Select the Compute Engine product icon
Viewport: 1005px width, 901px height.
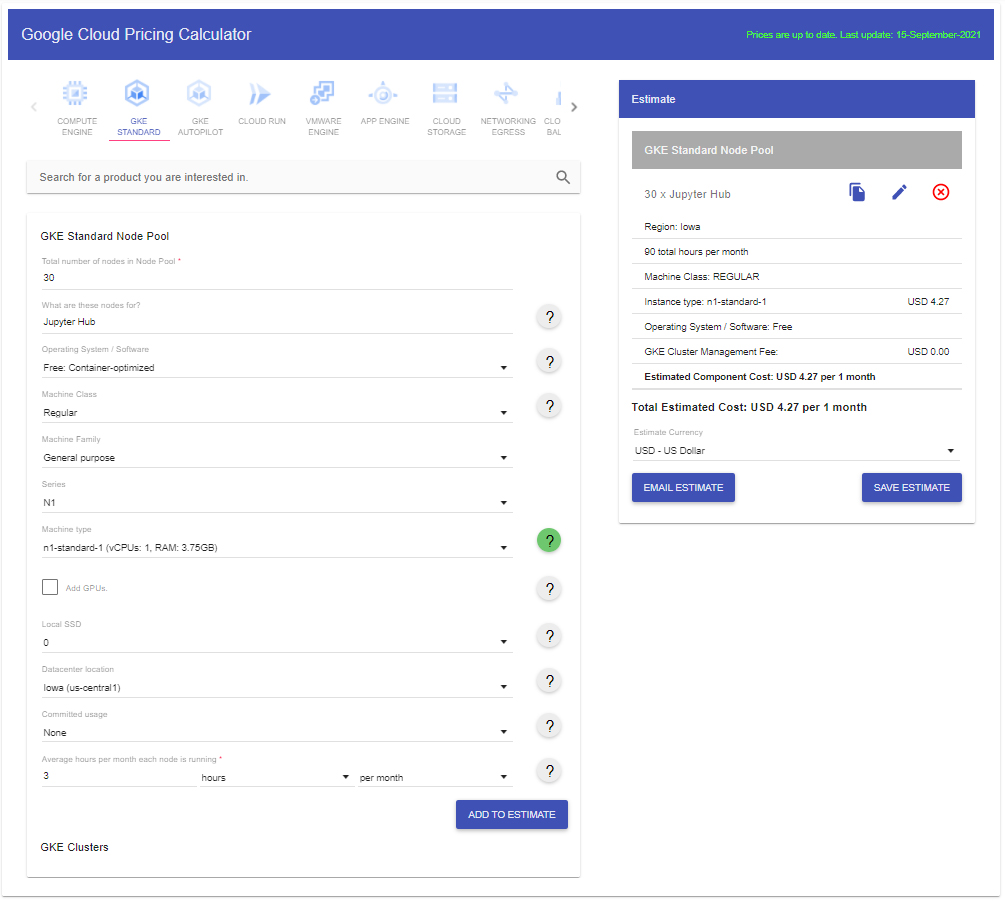tap(77, 94)
